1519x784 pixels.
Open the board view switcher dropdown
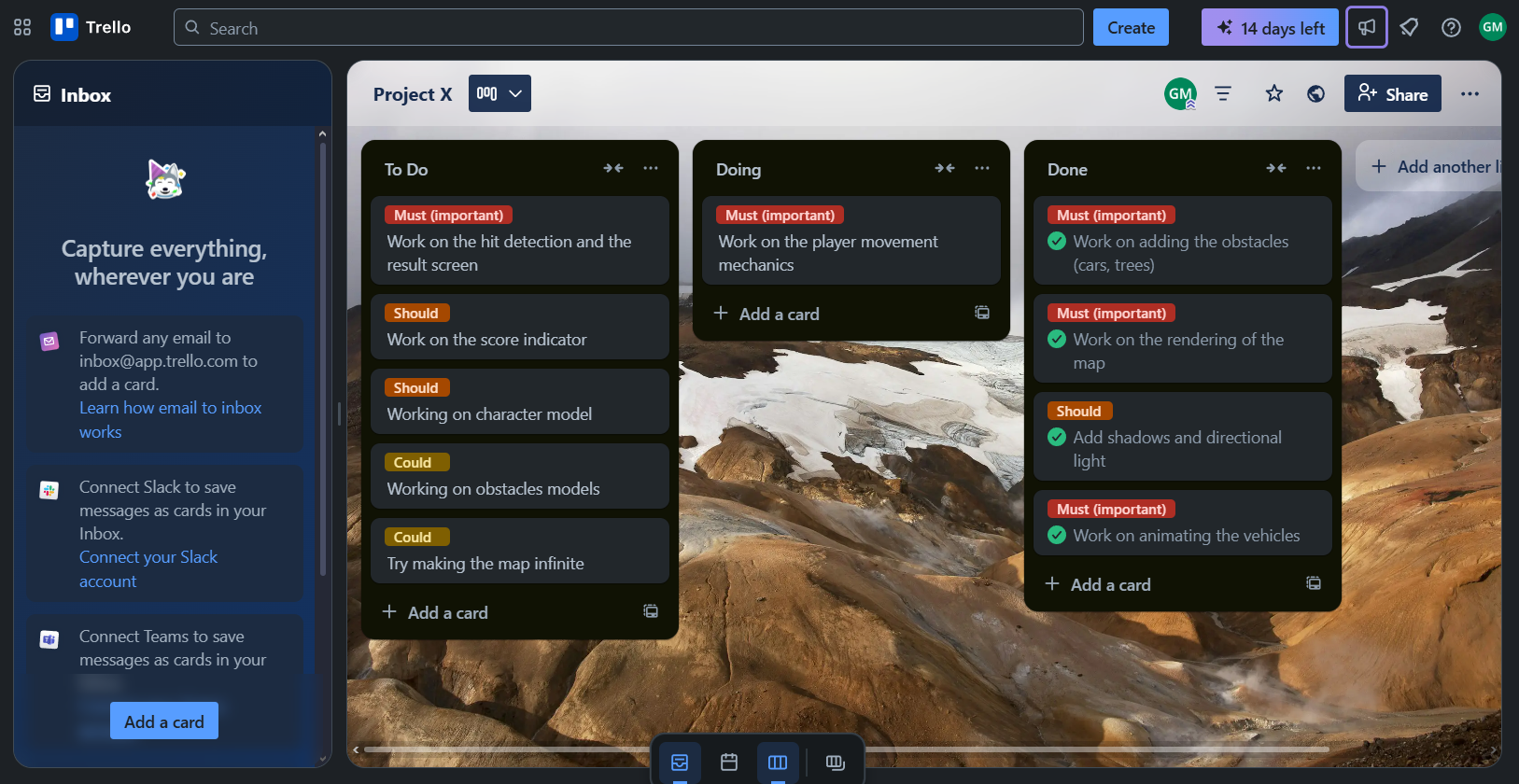(499, 93)
